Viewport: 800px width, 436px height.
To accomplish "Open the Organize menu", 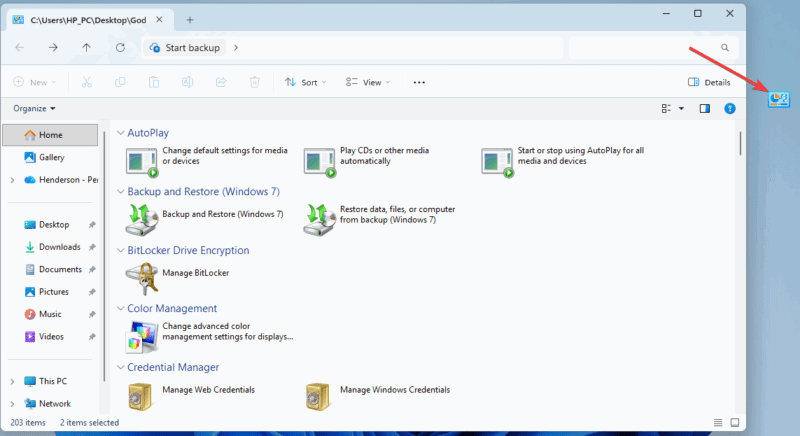I will tap(34, 109).
